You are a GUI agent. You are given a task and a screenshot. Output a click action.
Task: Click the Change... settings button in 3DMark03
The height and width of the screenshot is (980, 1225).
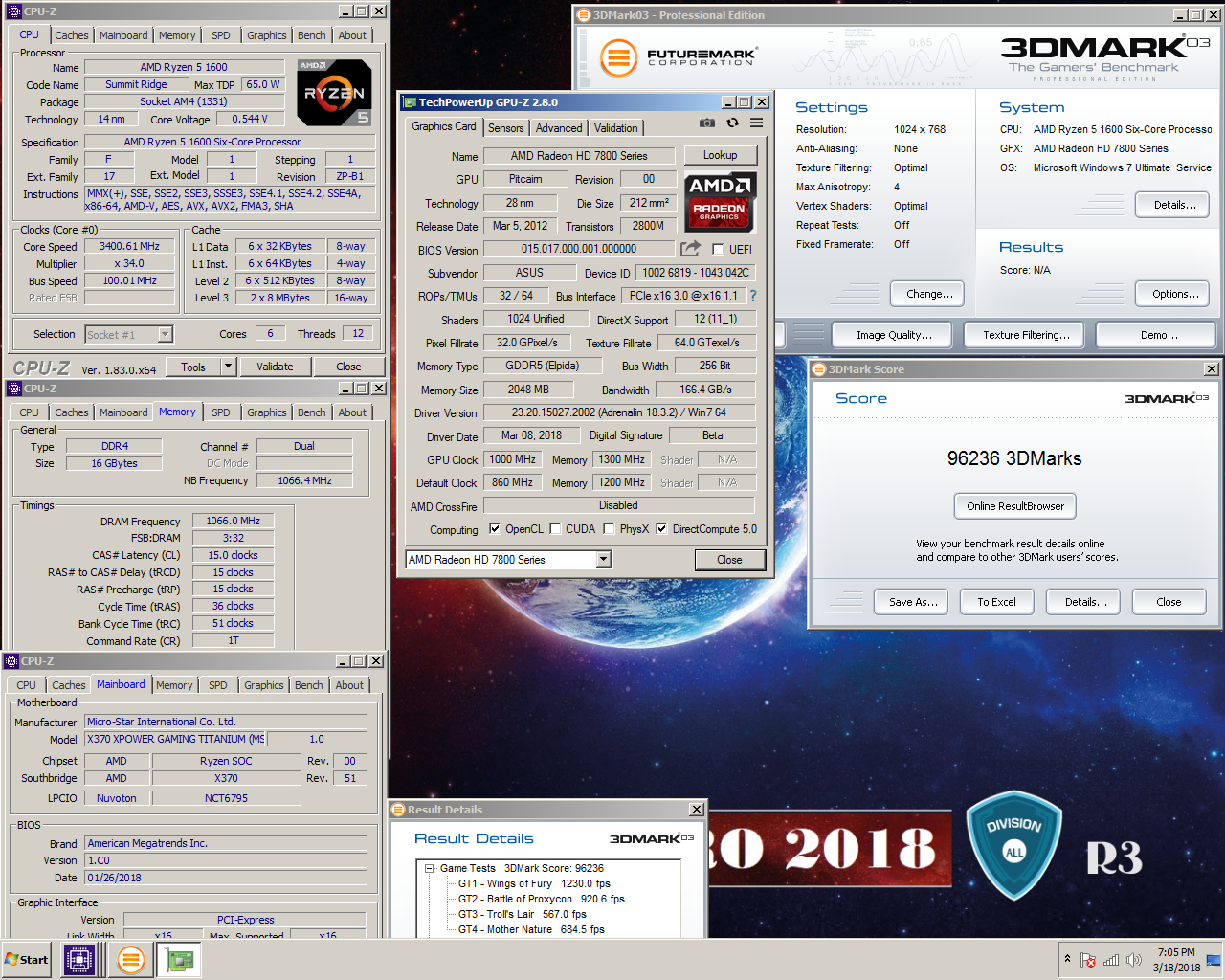coord(929,294)
